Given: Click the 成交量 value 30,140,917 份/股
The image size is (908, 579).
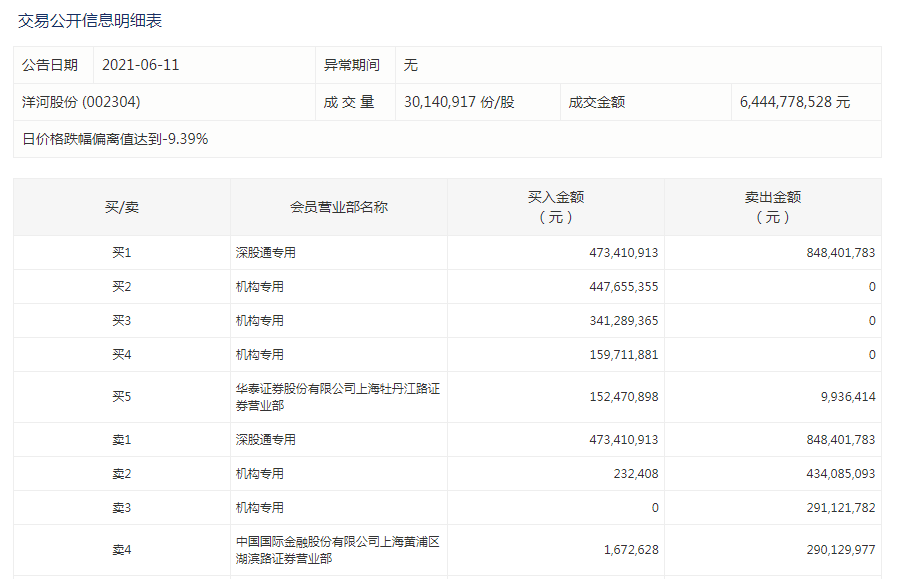Looking at the screenshot, I should tap(459, 102).
